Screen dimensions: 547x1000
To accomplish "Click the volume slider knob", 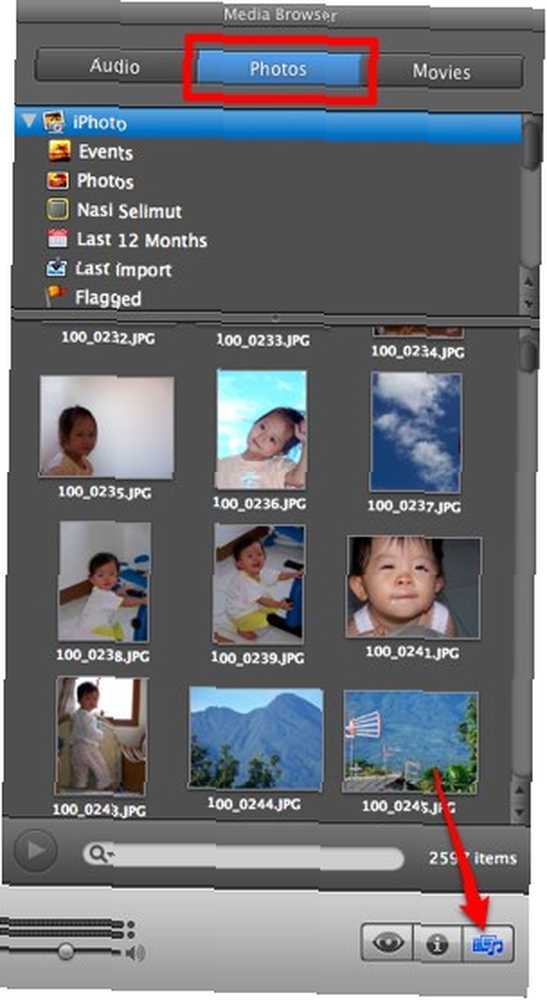I will pyautogui.click(x=65, y=952).
